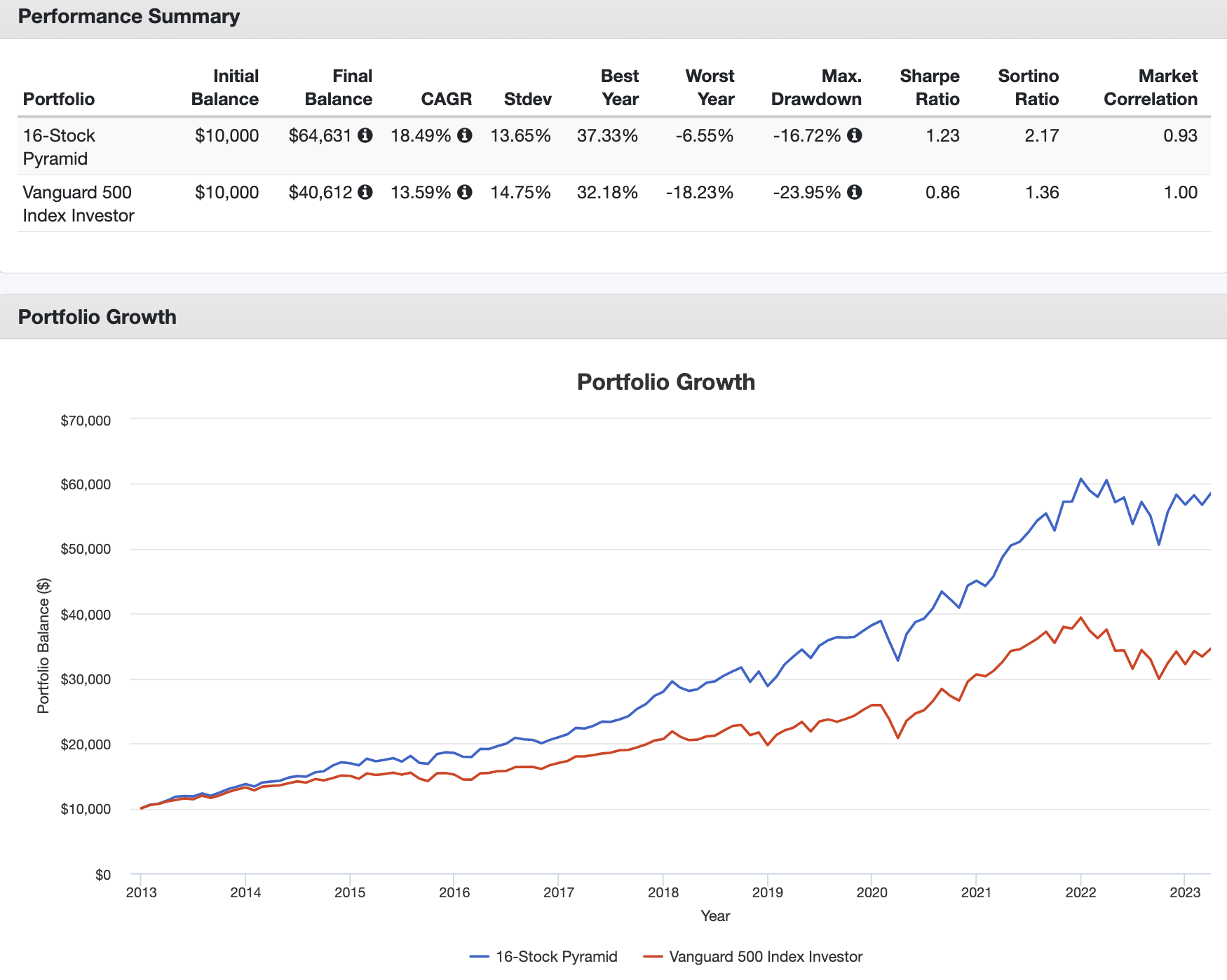Viewport: 1227px width, 980px height.
Task: Click the blue legend line marker
Action: pos(481,956)
